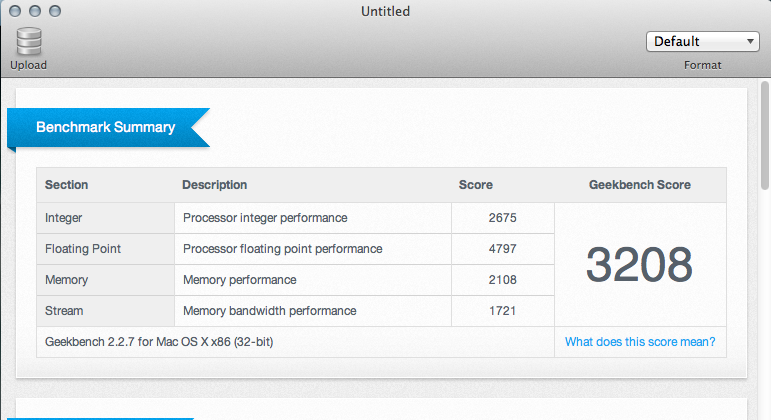Screen dimensions: 771x420
Task: Select the Integer section row label
Action: 64,217
